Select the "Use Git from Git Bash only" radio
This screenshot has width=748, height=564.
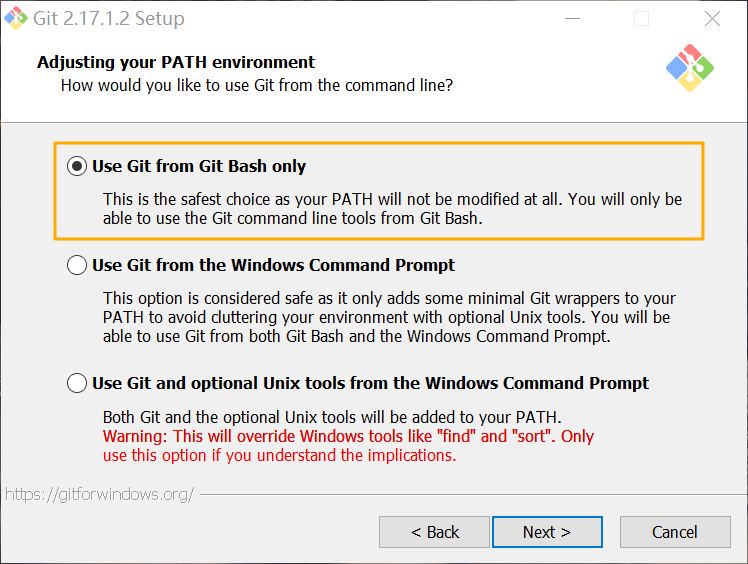(77, 166)
